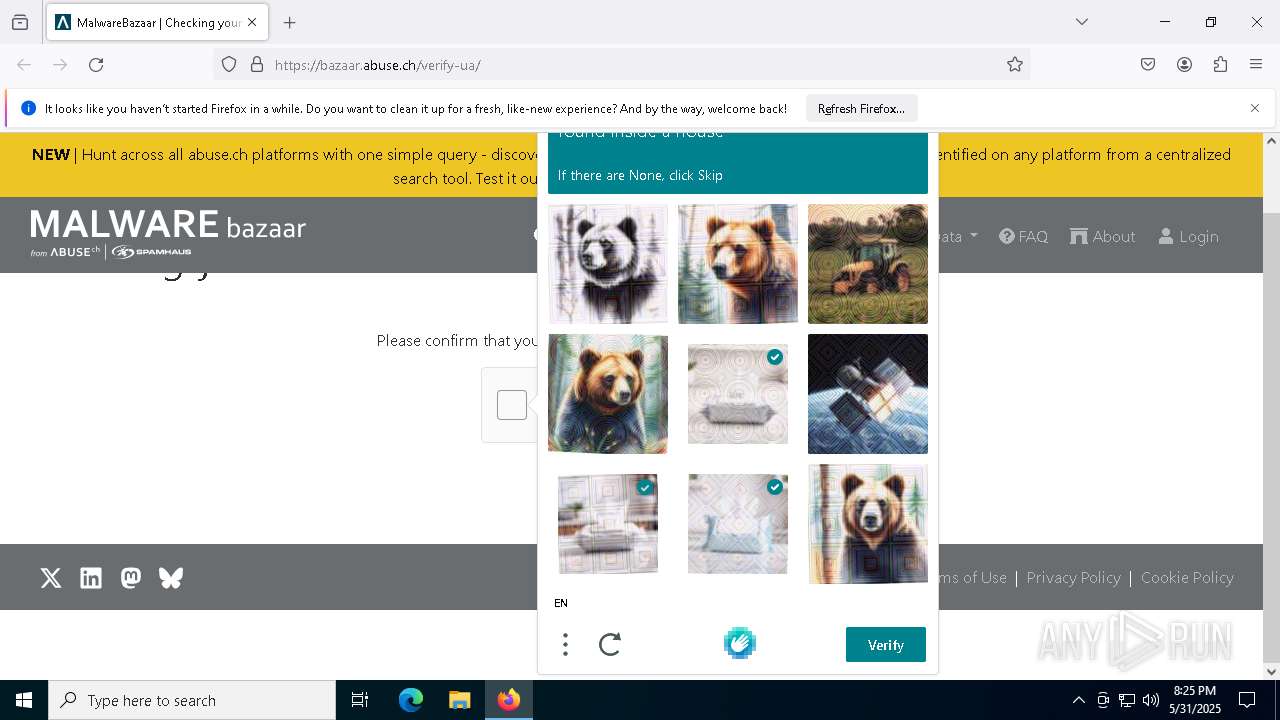Open the Bluesky butterfly social link
This screenshot has width=1280, height=720.
[x=171, y=578]
